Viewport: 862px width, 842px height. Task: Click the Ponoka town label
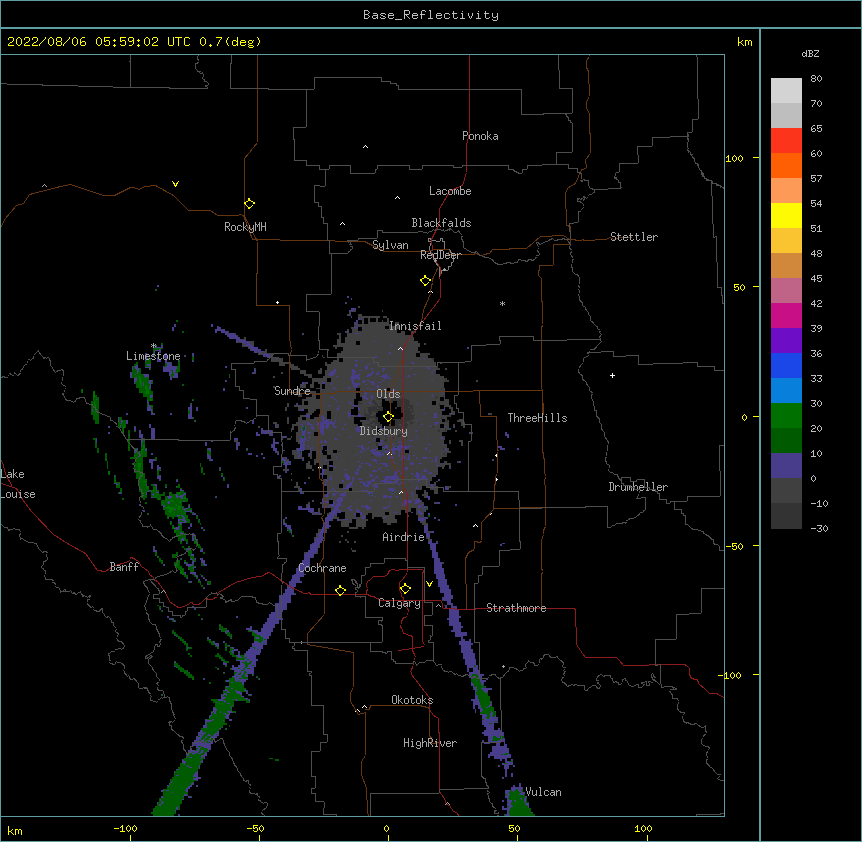point(480,136)
